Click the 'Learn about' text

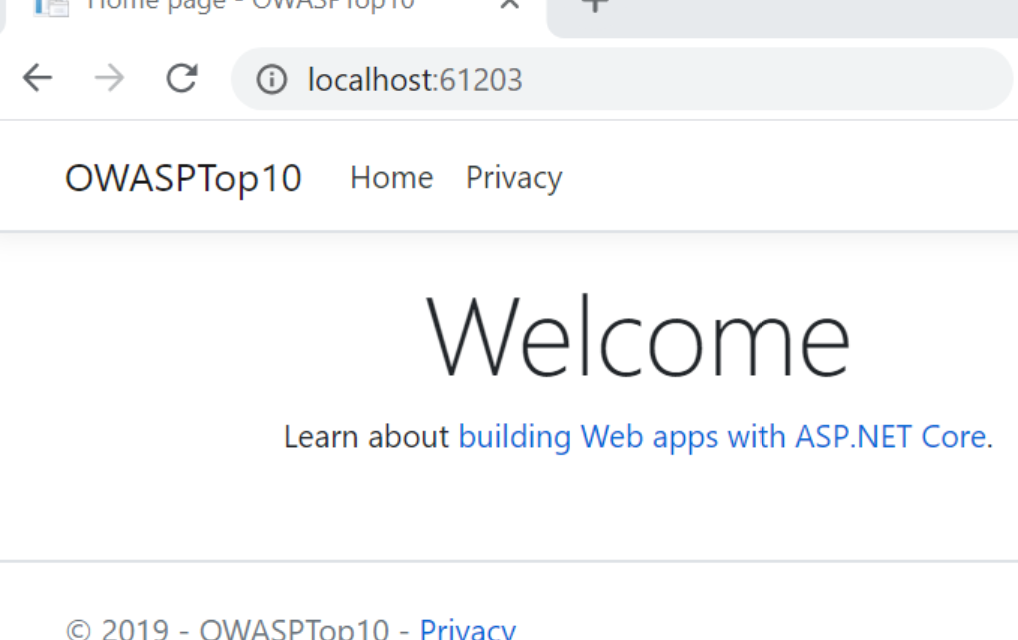[x=366, y=437]
